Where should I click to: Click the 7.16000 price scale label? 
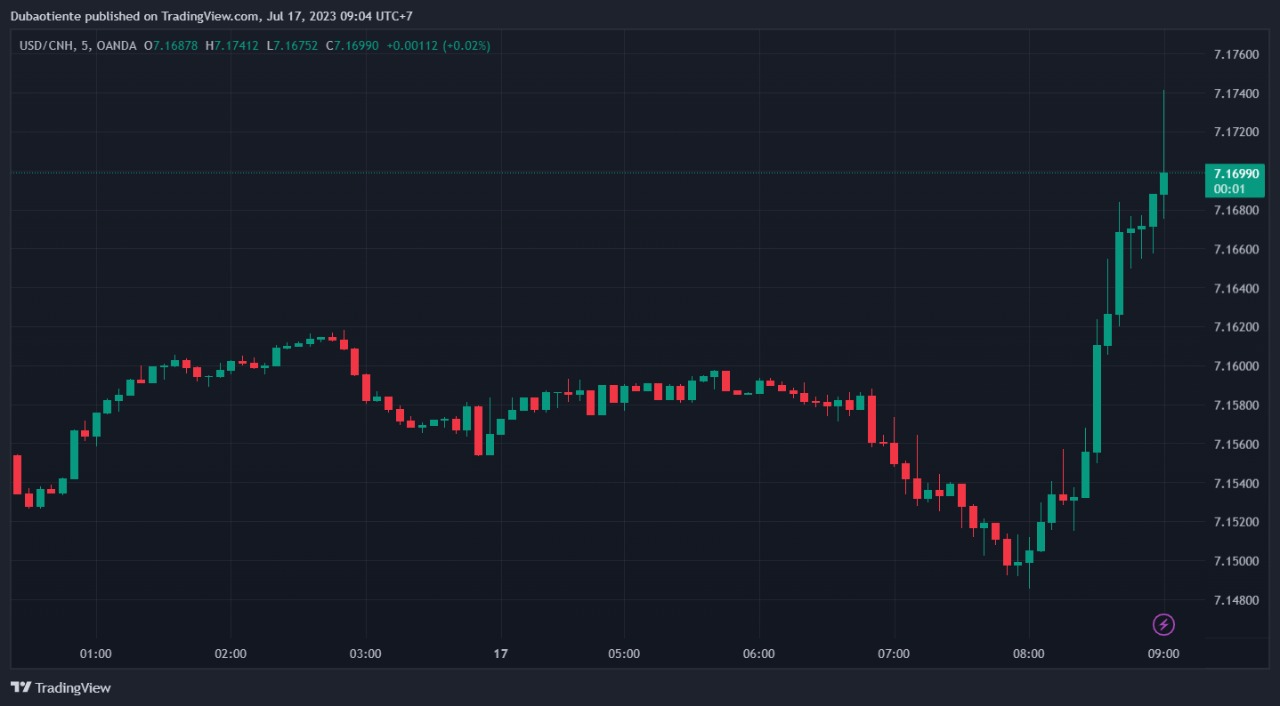click(x=1235, y=366)
